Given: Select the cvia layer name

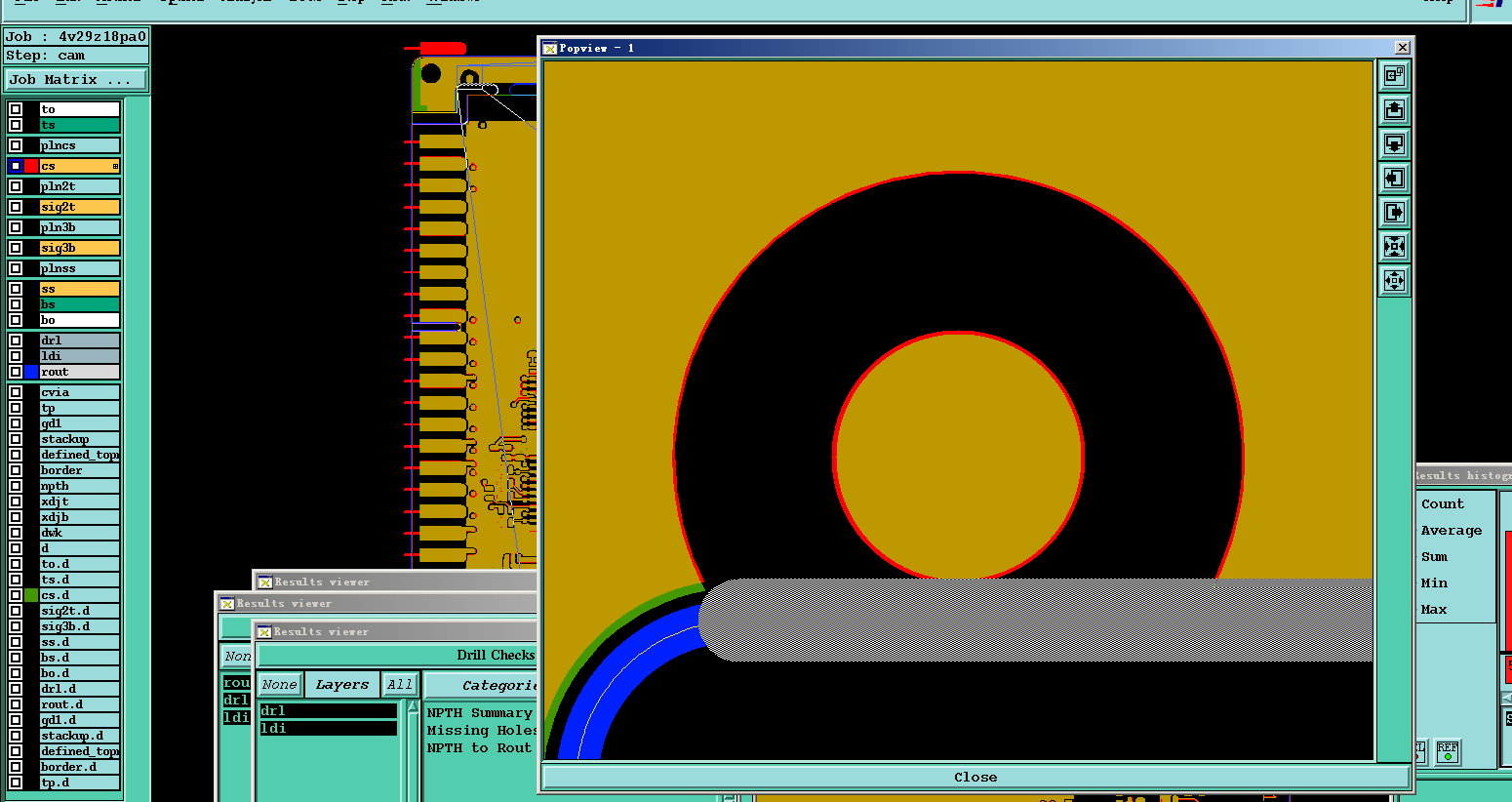Looking at the screenshot, I should [x=79, y=392].
